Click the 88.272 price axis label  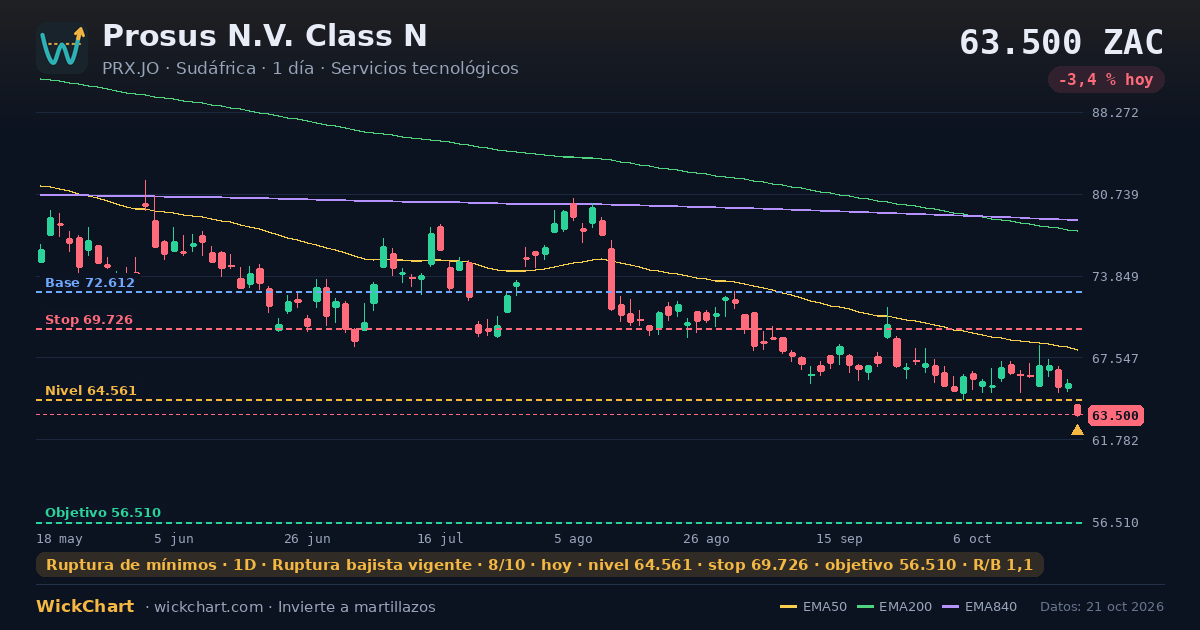[1115, 113]
